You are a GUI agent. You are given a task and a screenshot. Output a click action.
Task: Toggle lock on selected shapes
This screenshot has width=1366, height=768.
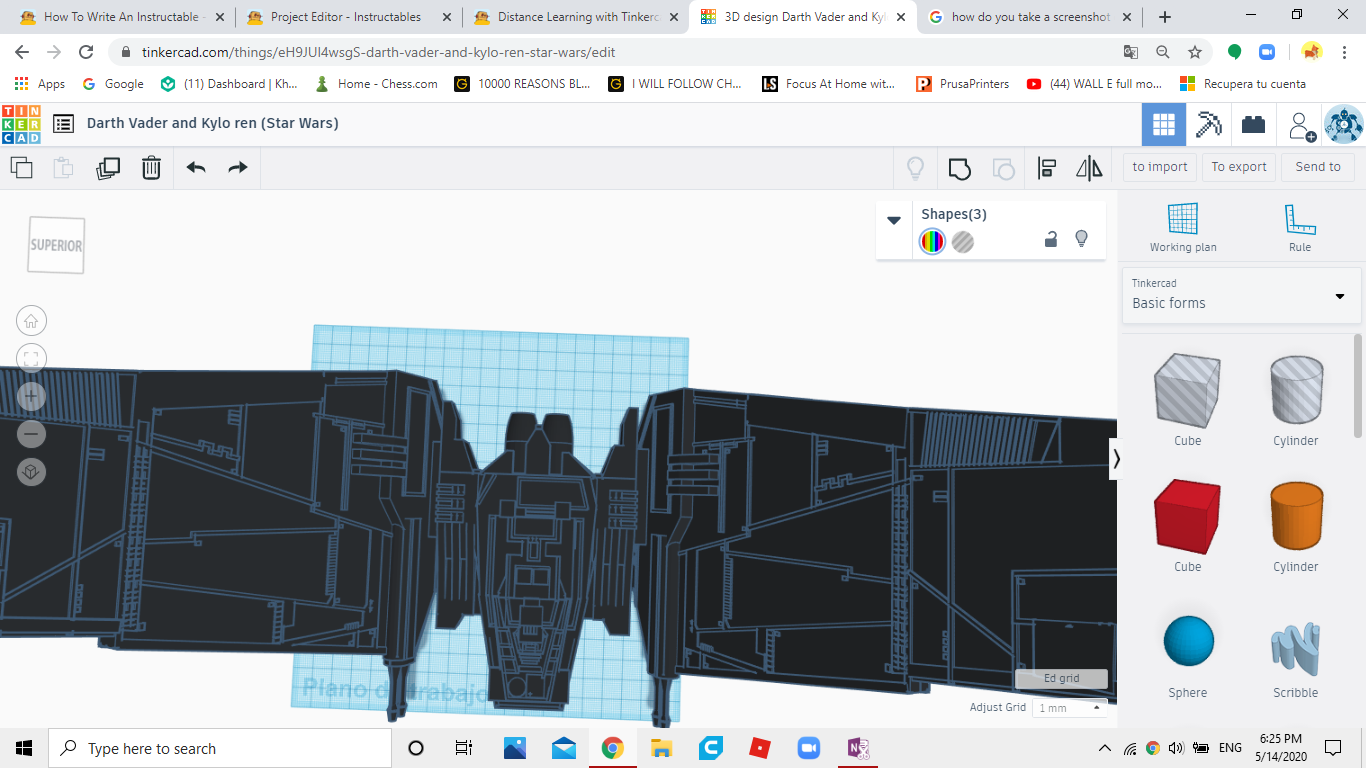point(1051,239)
